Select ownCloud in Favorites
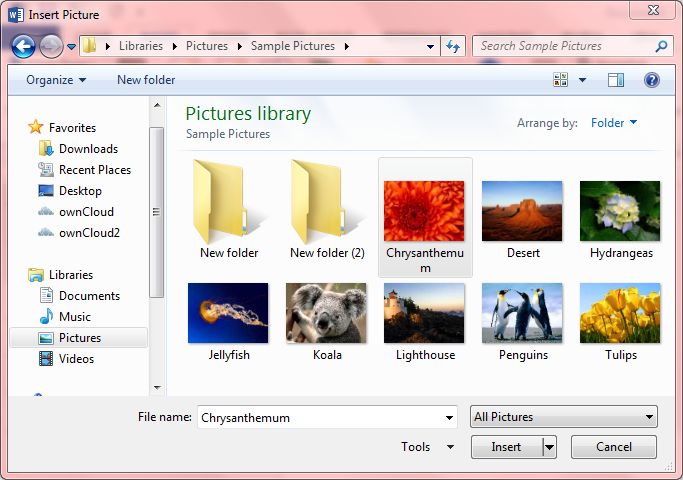The image size is (683, 480). pyautogui.click(x=86, y=212)
